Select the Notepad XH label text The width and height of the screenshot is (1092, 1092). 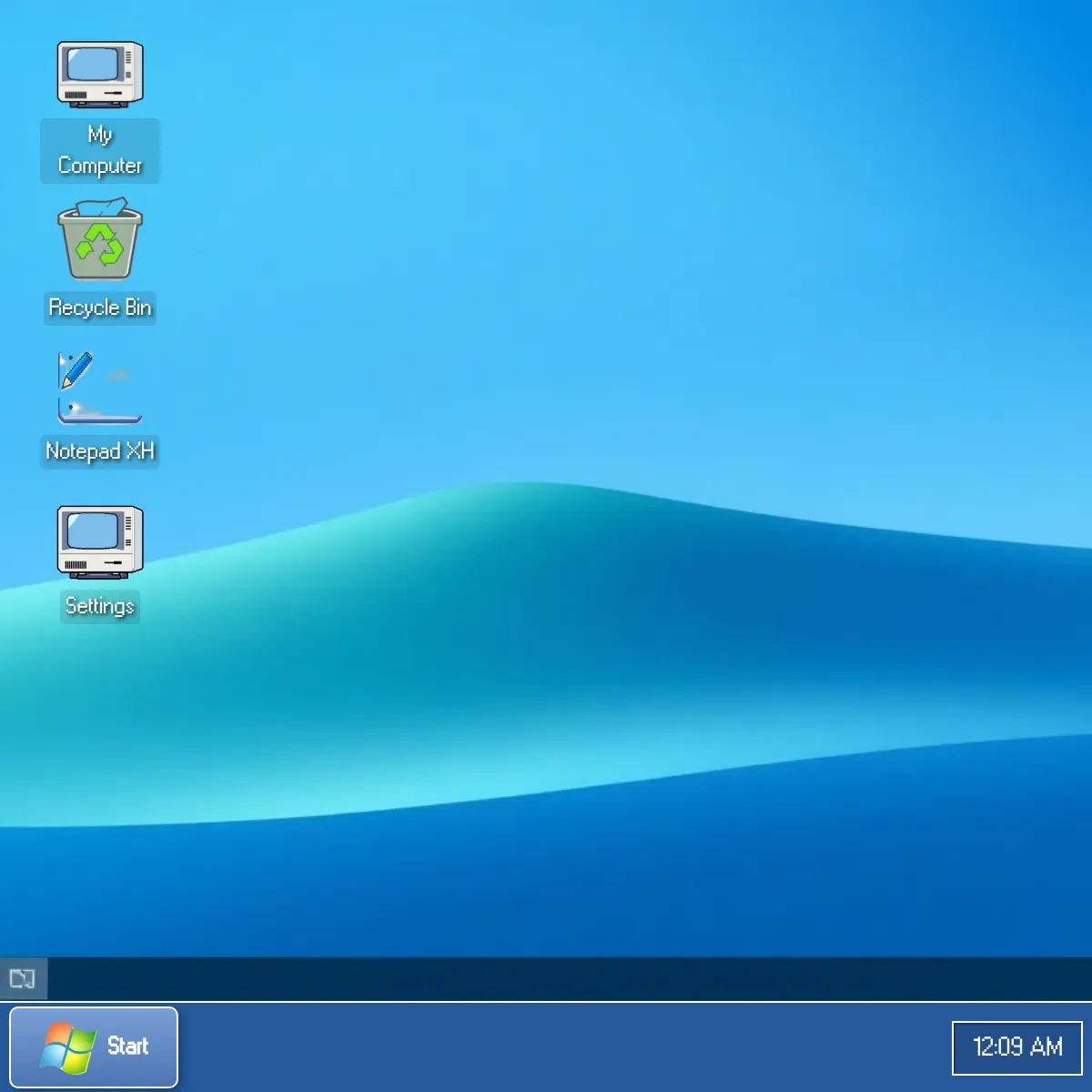(x=100, y=450)
